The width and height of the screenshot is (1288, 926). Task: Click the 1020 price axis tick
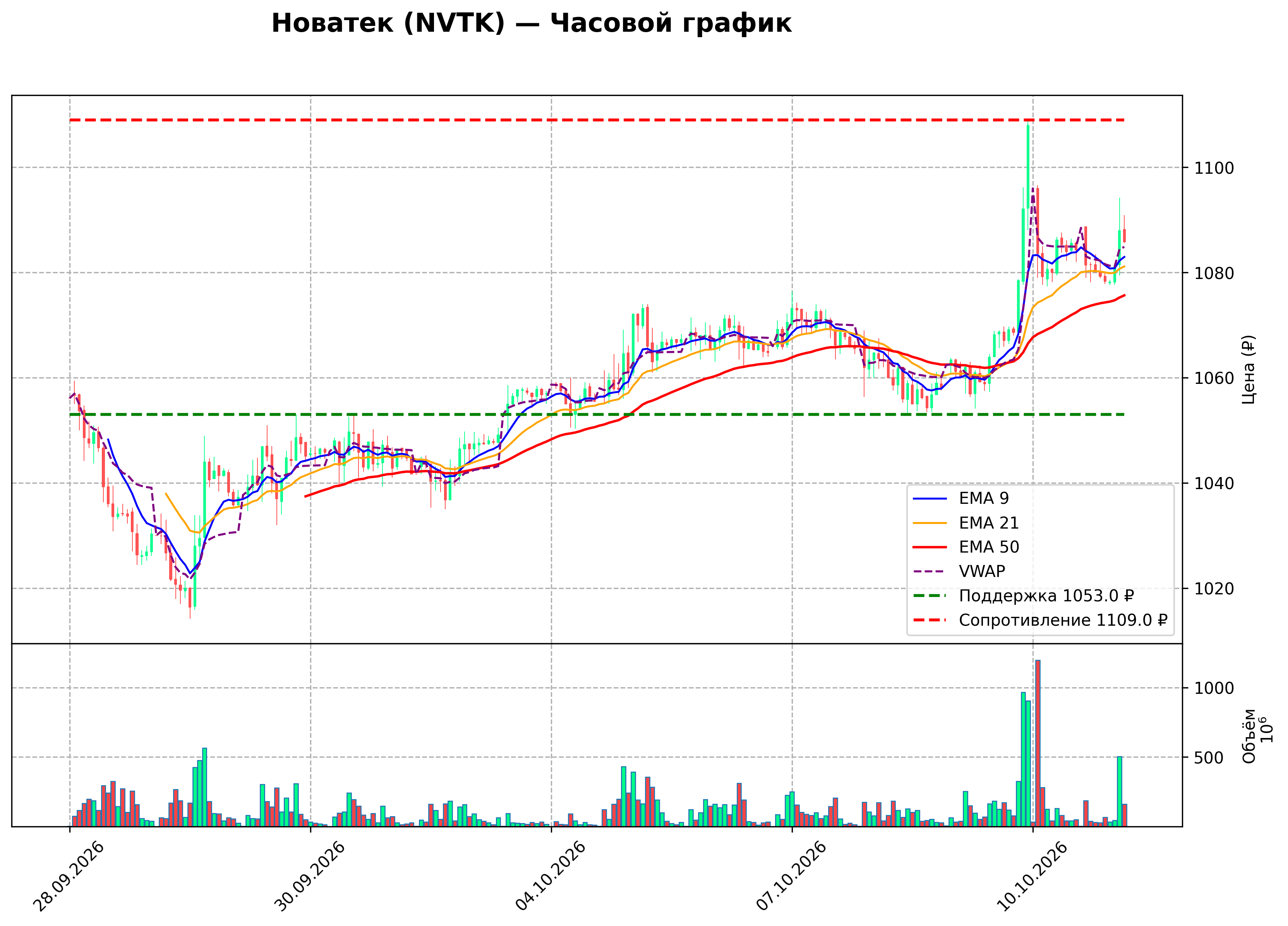(x=1214, y=589)
